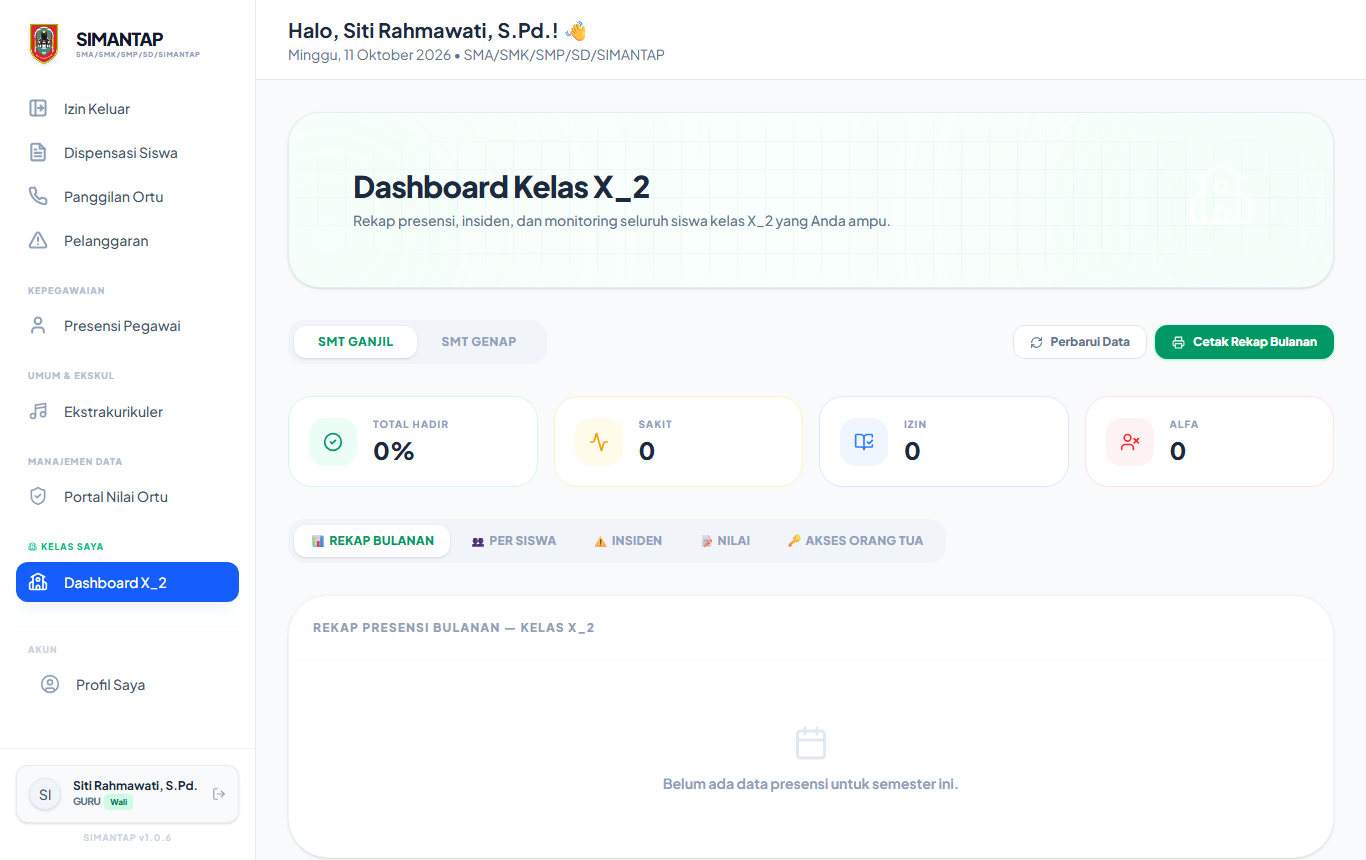Click the Alfa absent-user icon
1366x860 pixels.
coord(1130,442)
